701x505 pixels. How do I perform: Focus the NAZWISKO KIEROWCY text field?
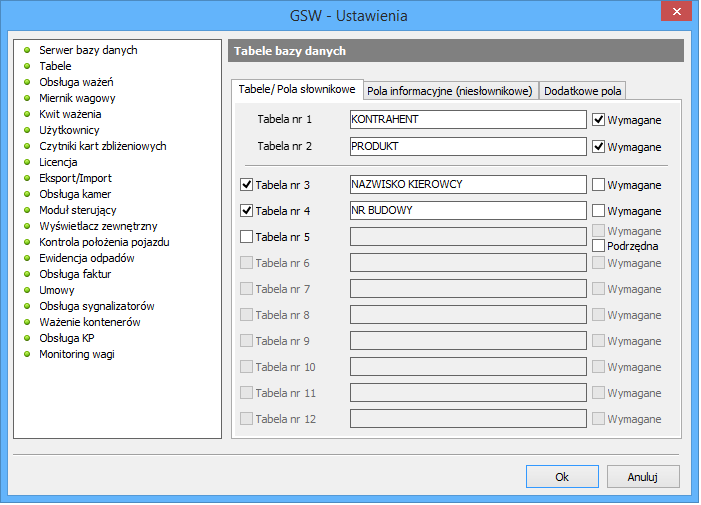pyautogui.click(x=467, y=185)
